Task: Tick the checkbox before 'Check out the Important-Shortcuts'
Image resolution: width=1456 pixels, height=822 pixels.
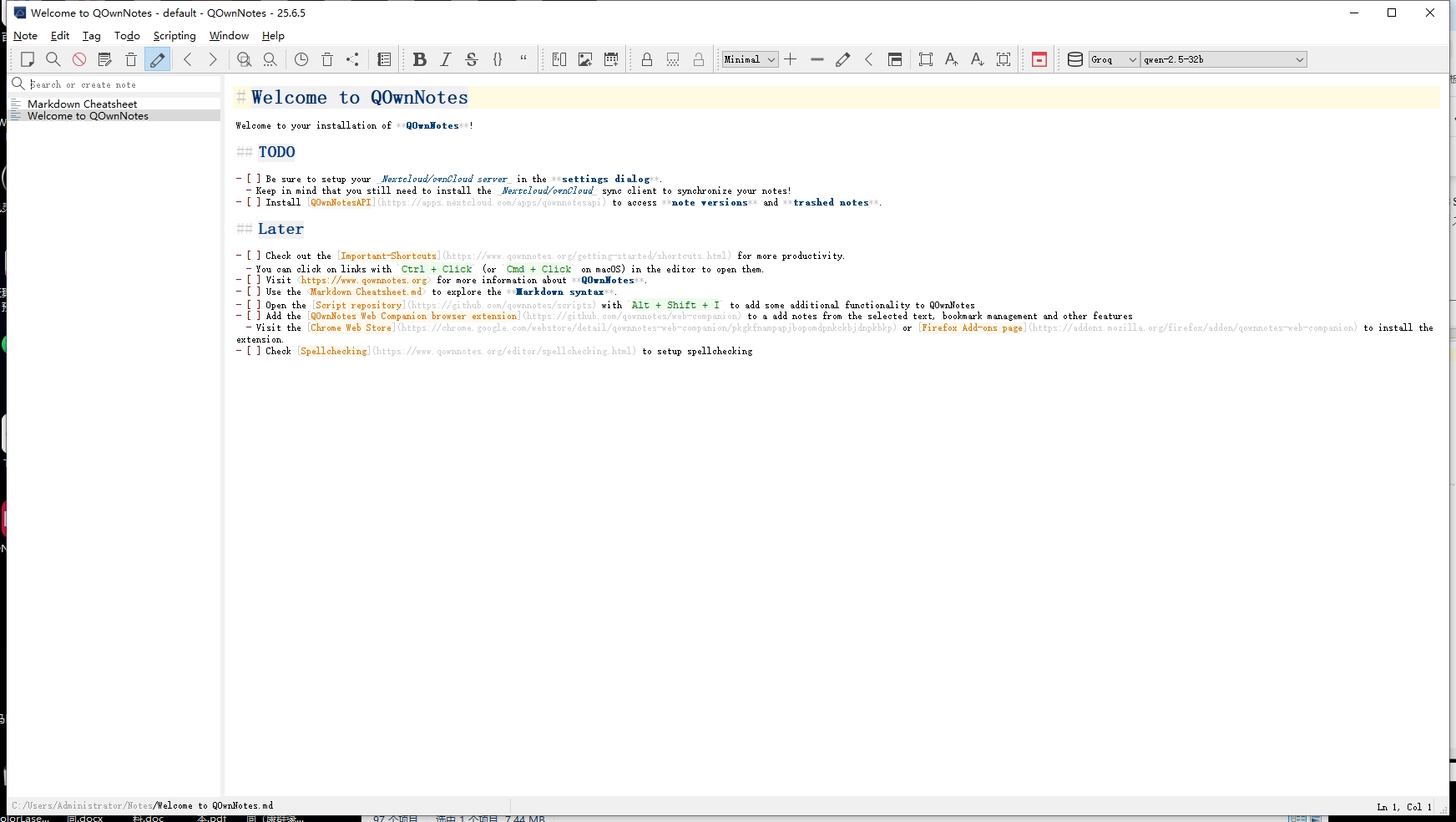Action: point(254,256)
